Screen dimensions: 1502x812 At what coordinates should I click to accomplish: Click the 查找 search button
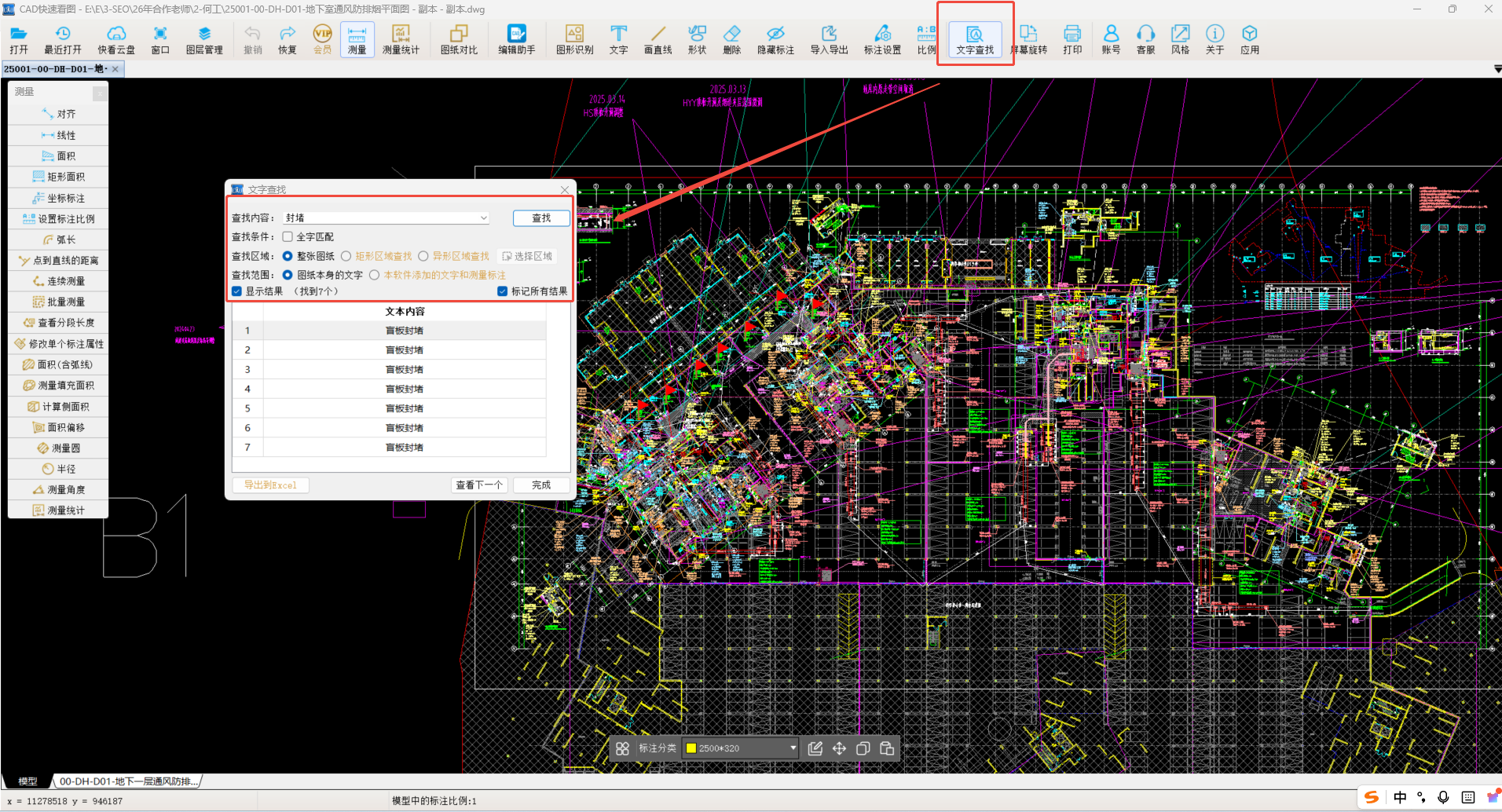point(541,218)
